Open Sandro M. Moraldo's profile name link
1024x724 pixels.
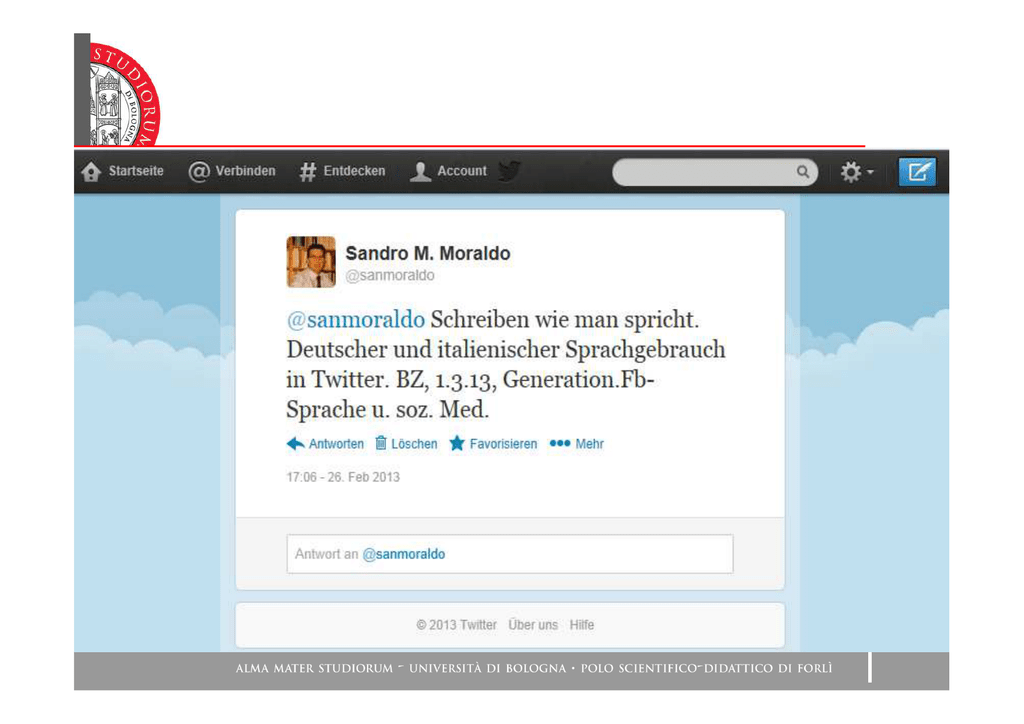(428, 253)
